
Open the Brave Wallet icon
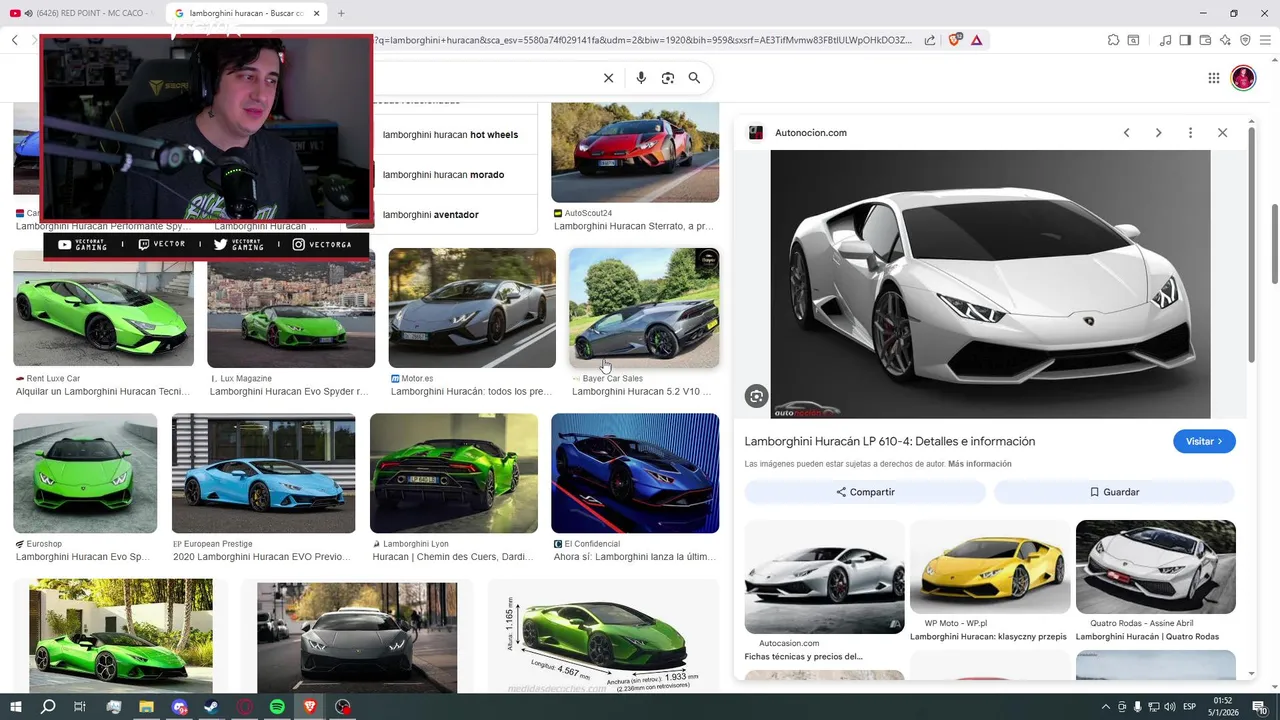(x=1205, y=40)
